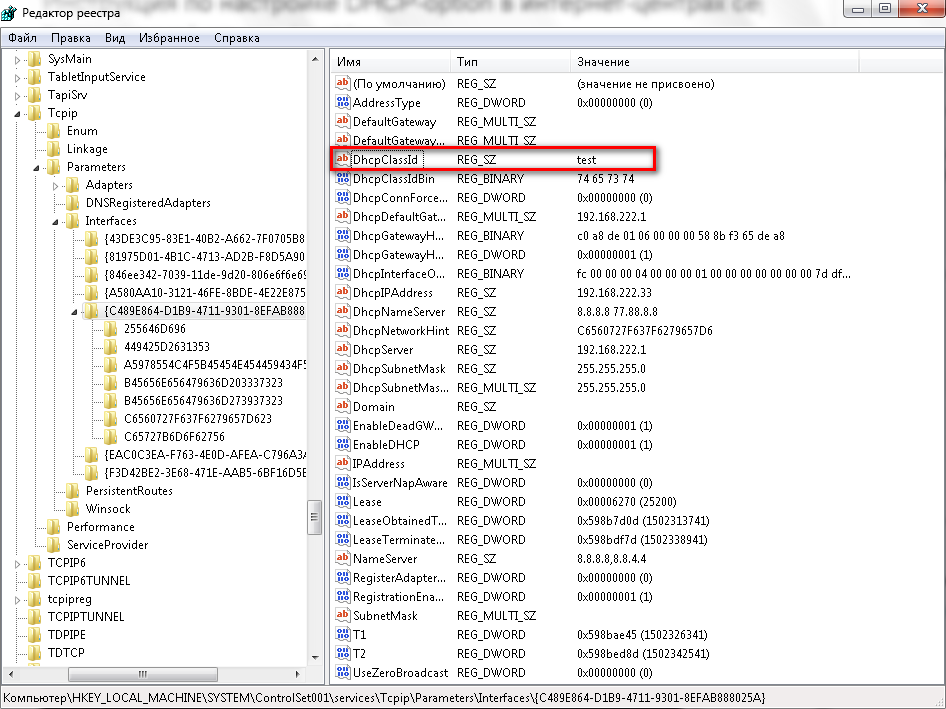The width and height of the screenshot is (946, 709).
Task: Click the PersistentRoutes folder icon
Action: [x=73, y=491]
